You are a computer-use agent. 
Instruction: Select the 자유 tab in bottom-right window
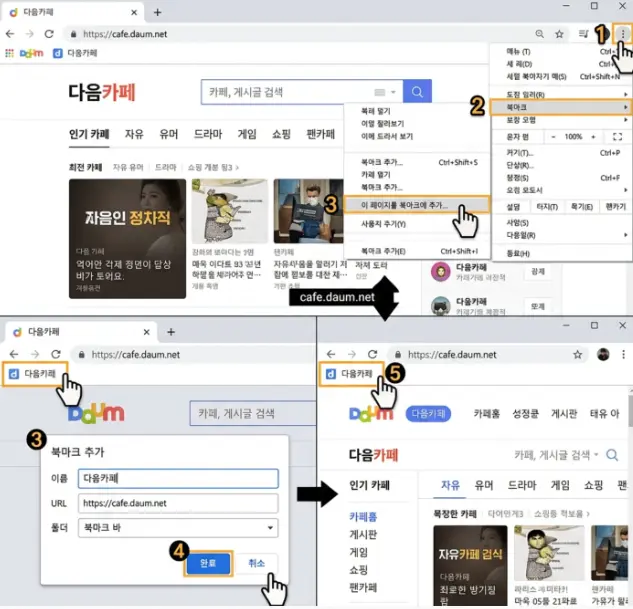click(450, 485)
